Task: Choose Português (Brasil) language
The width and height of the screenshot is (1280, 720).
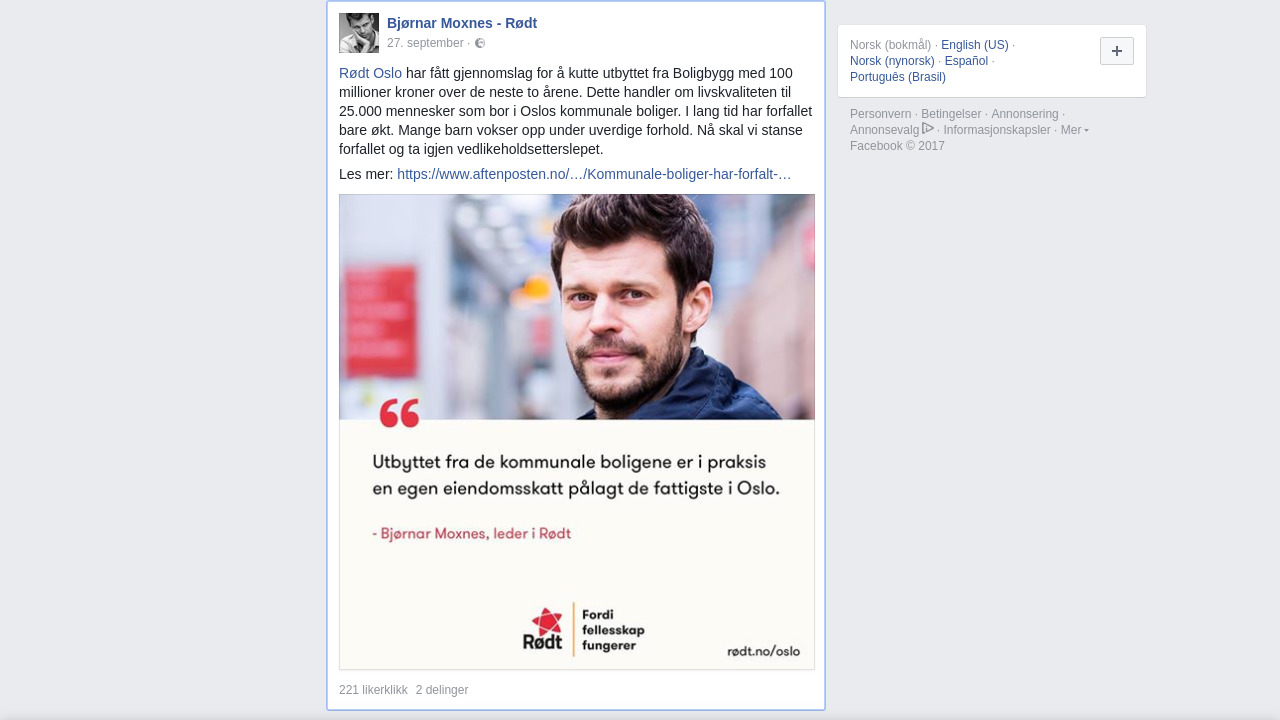Action: click(x=898, y=77)
